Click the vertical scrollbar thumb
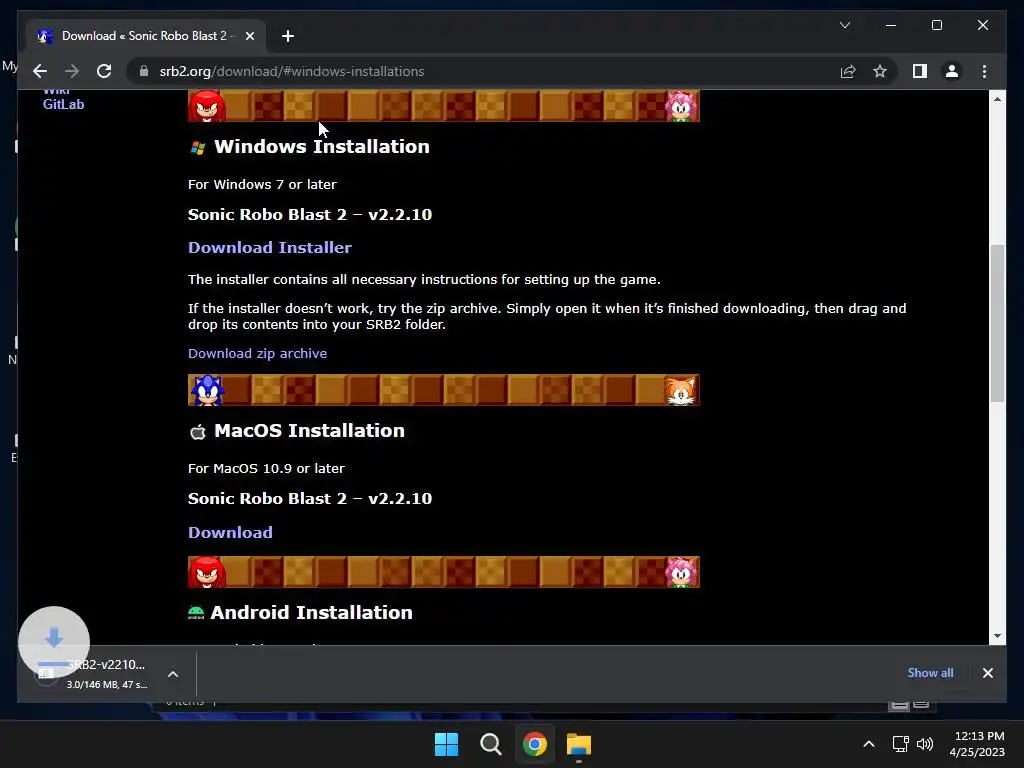This screenshot has height=768, width=1024. click(x=997, y=323)
